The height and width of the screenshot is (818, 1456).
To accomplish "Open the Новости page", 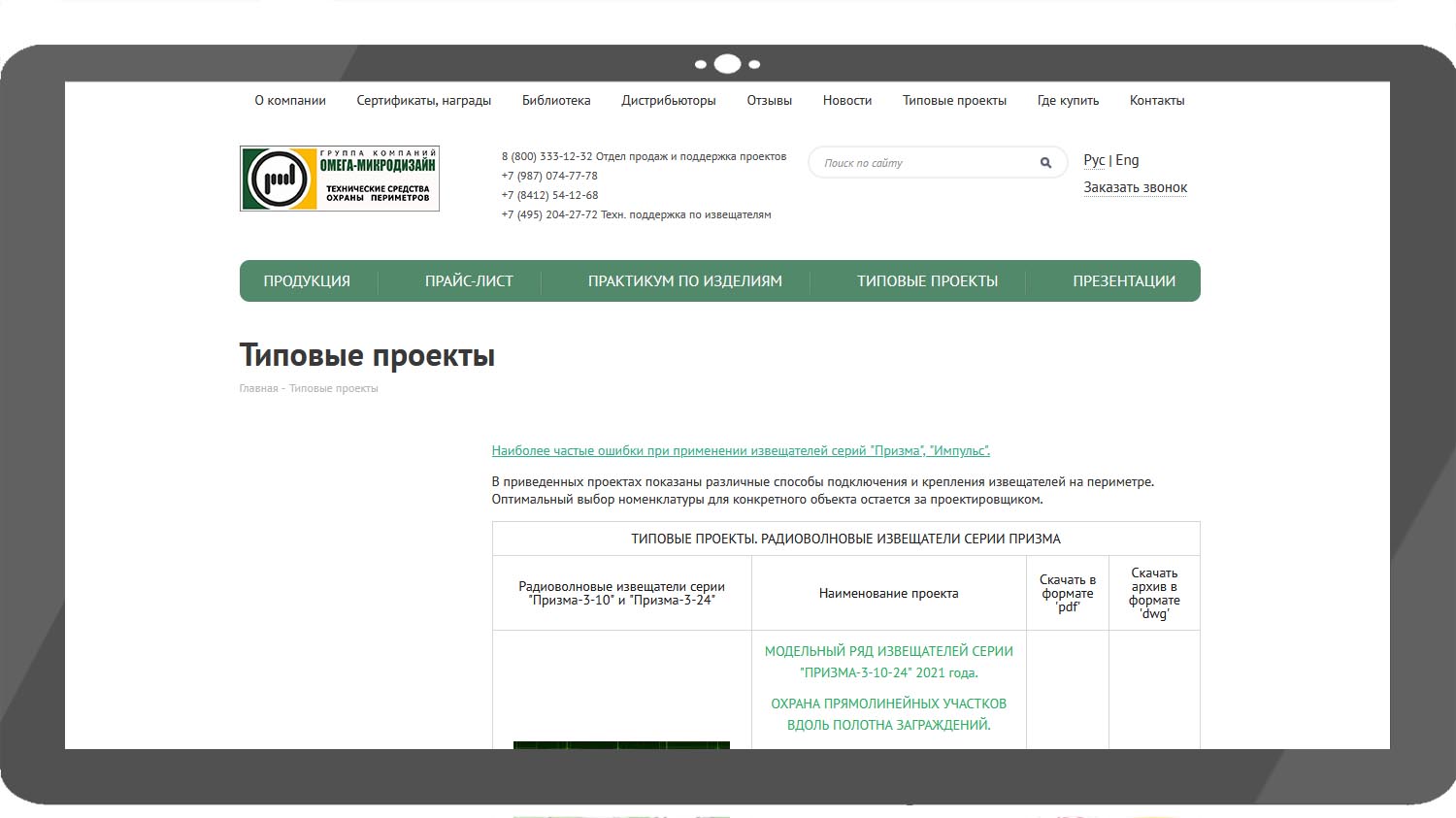I will 847,101.
